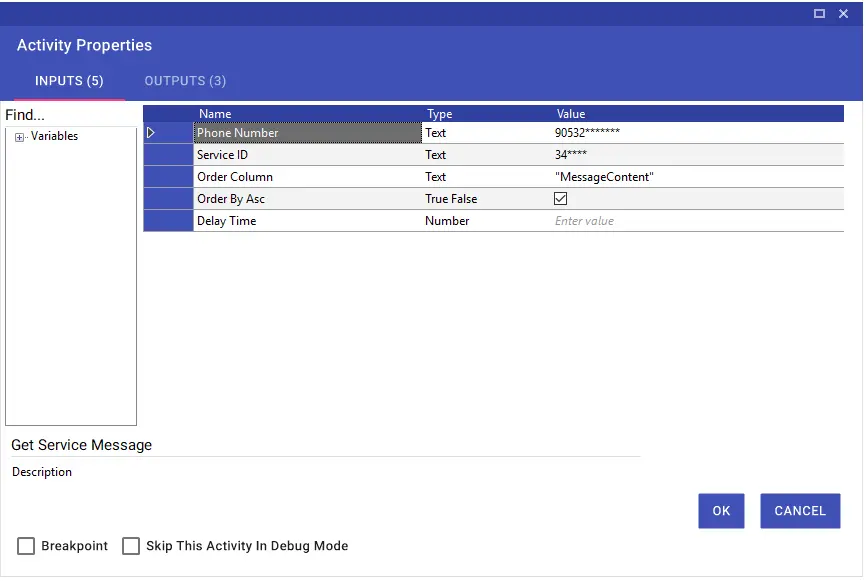Check Skip This Activity In Debug Mode
866x581 pixels.
click(x=131, y=546)
